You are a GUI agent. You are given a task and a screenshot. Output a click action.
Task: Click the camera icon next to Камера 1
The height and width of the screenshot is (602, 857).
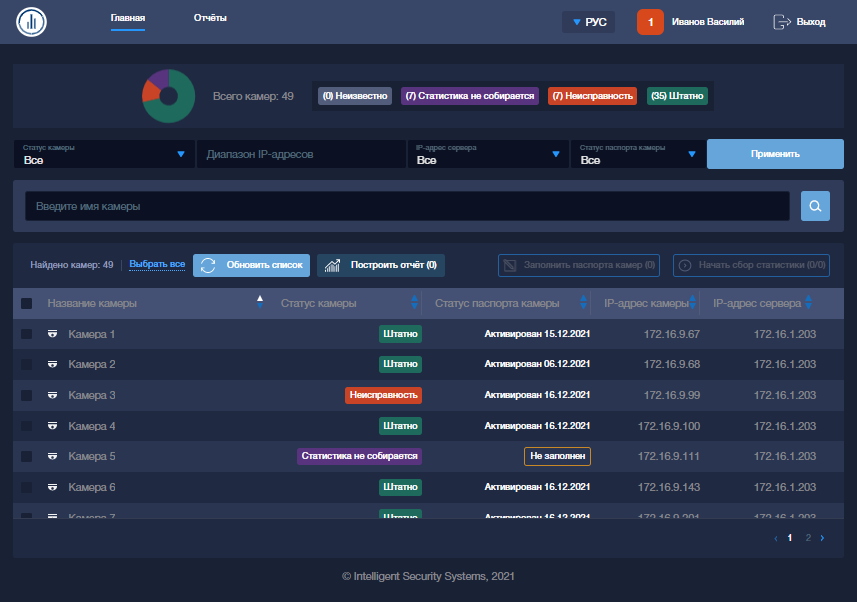click(x=52, y=333)
